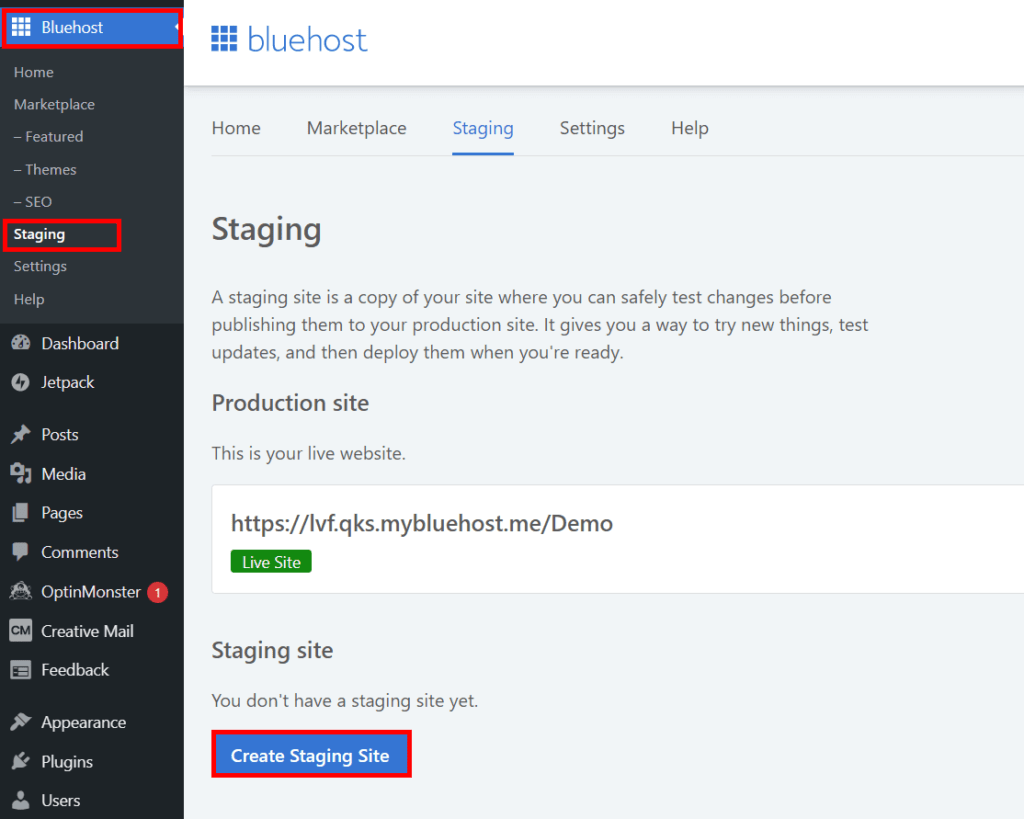Click the Jetpack lightning icon

pyautogui.click(x=21, y=382)
